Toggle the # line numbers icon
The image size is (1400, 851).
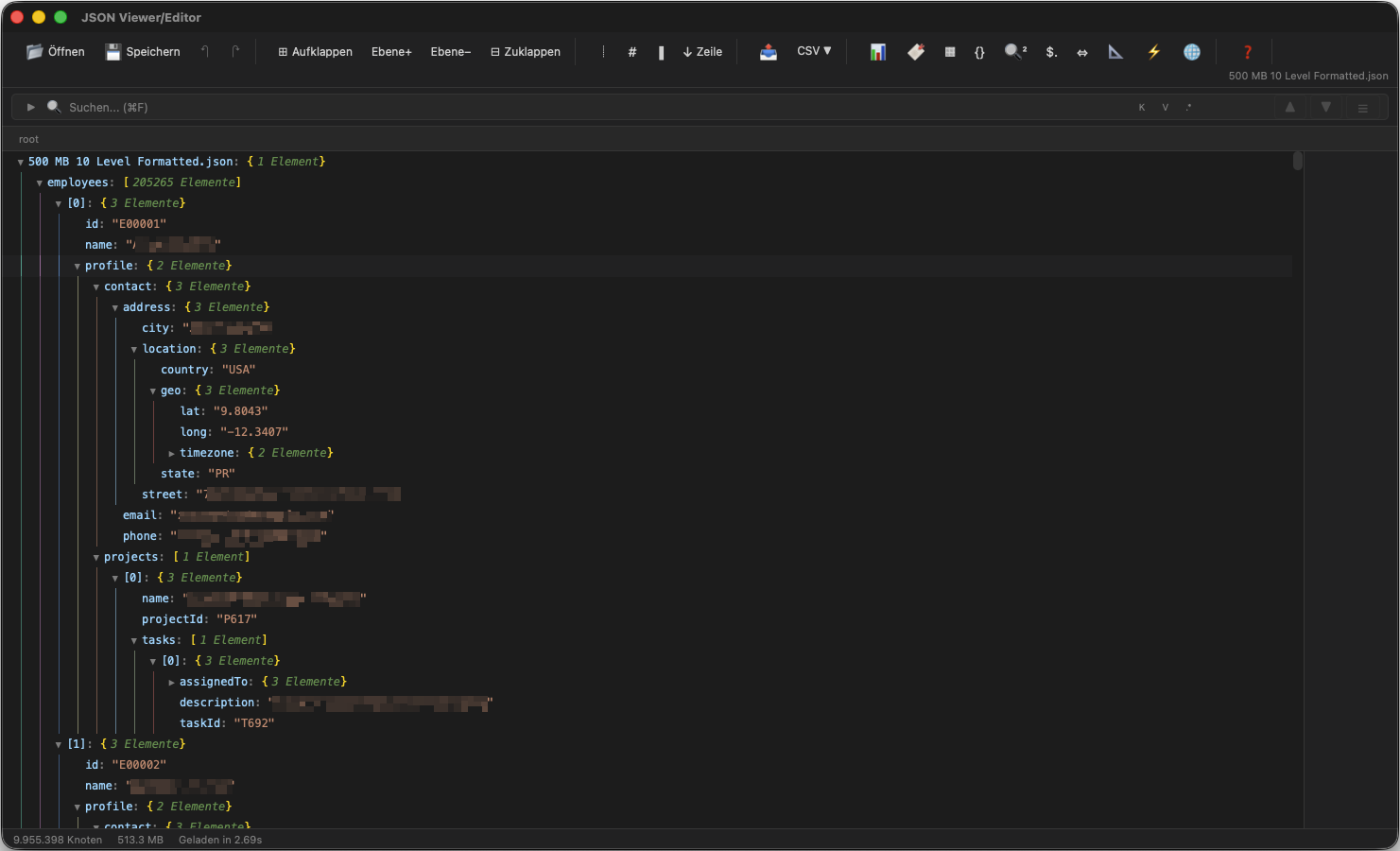632,52
